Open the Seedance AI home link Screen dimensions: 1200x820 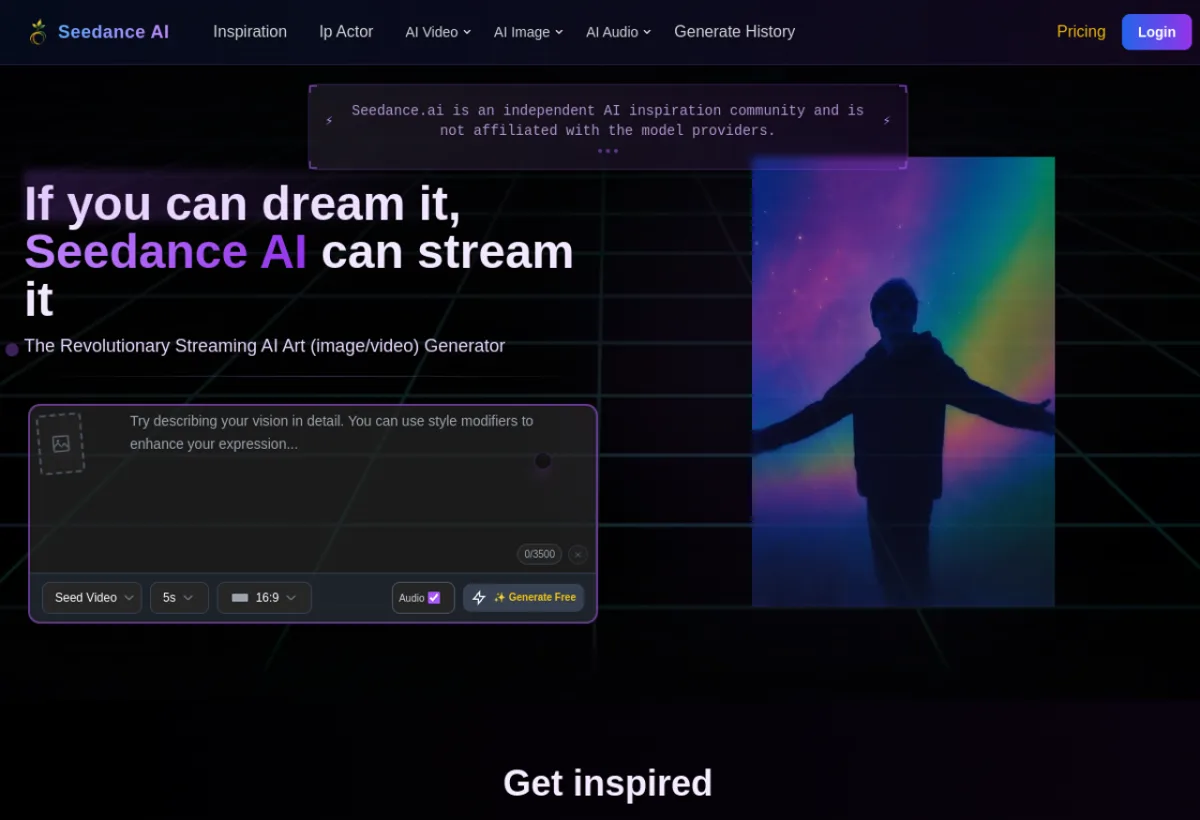(x=99, y=32)
